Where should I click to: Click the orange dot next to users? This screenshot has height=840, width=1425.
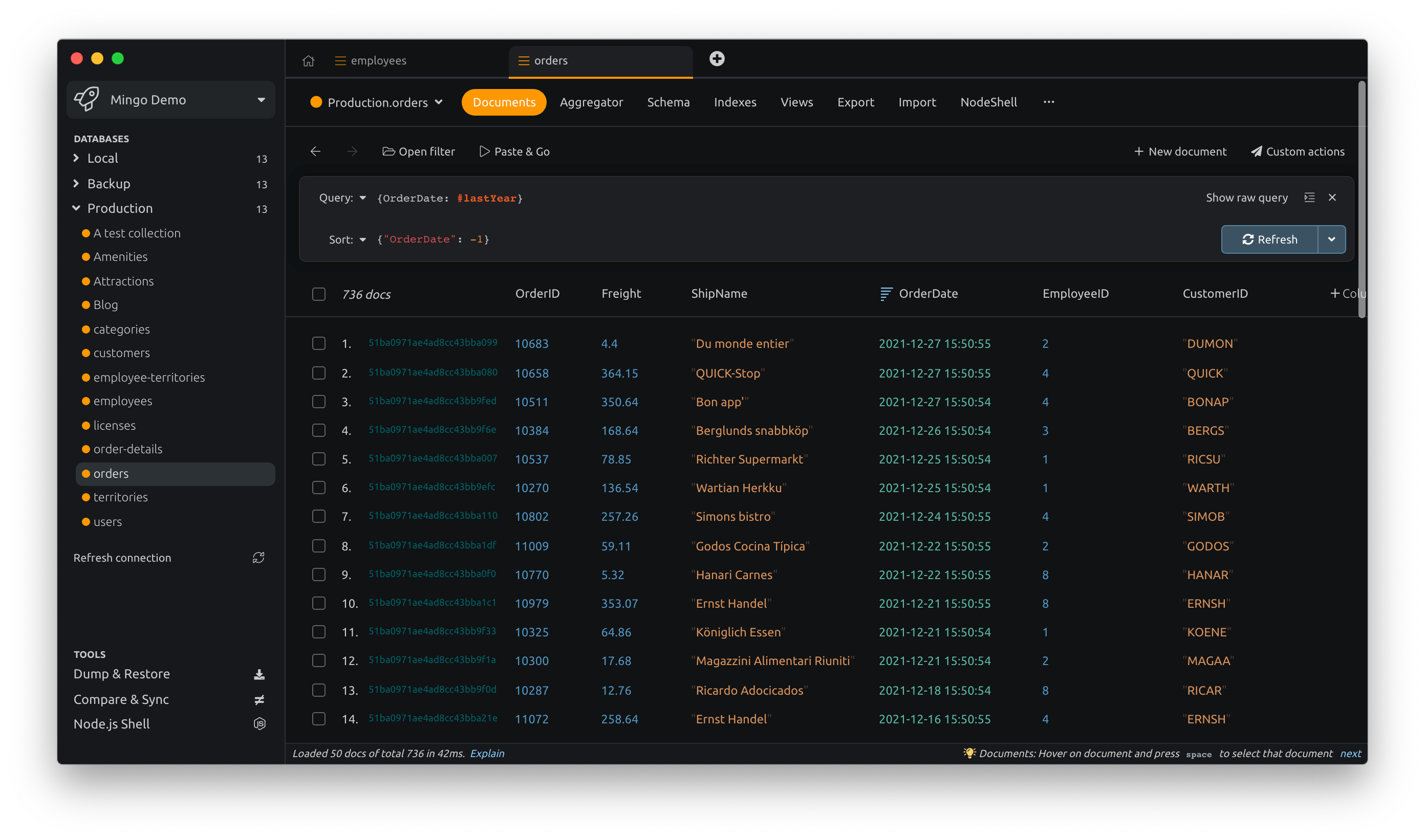pyautogui.click(x=86, y=522)
